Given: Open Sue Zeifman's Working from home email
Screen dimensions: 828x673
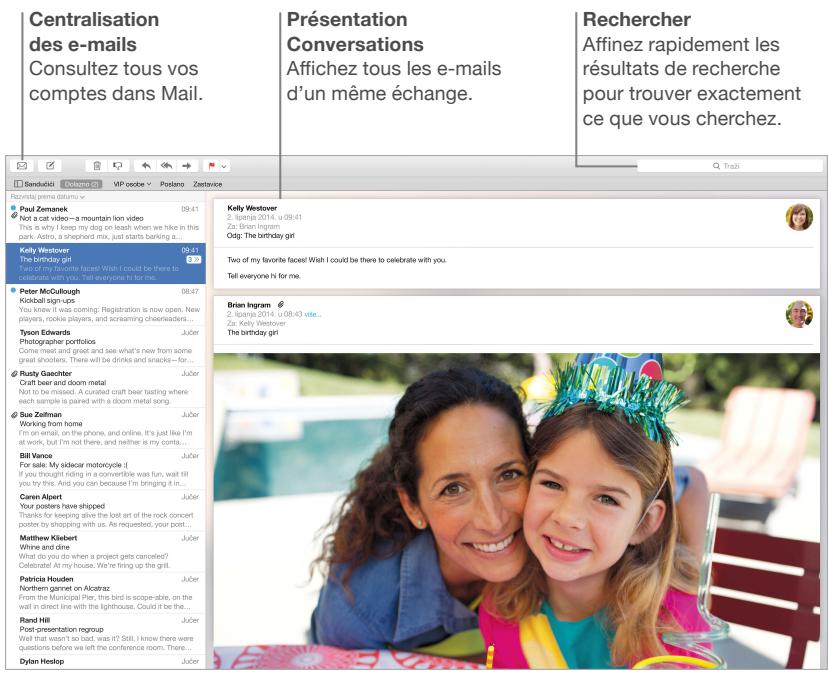Looking at the screenshot, I should click(x=106, y=428).
